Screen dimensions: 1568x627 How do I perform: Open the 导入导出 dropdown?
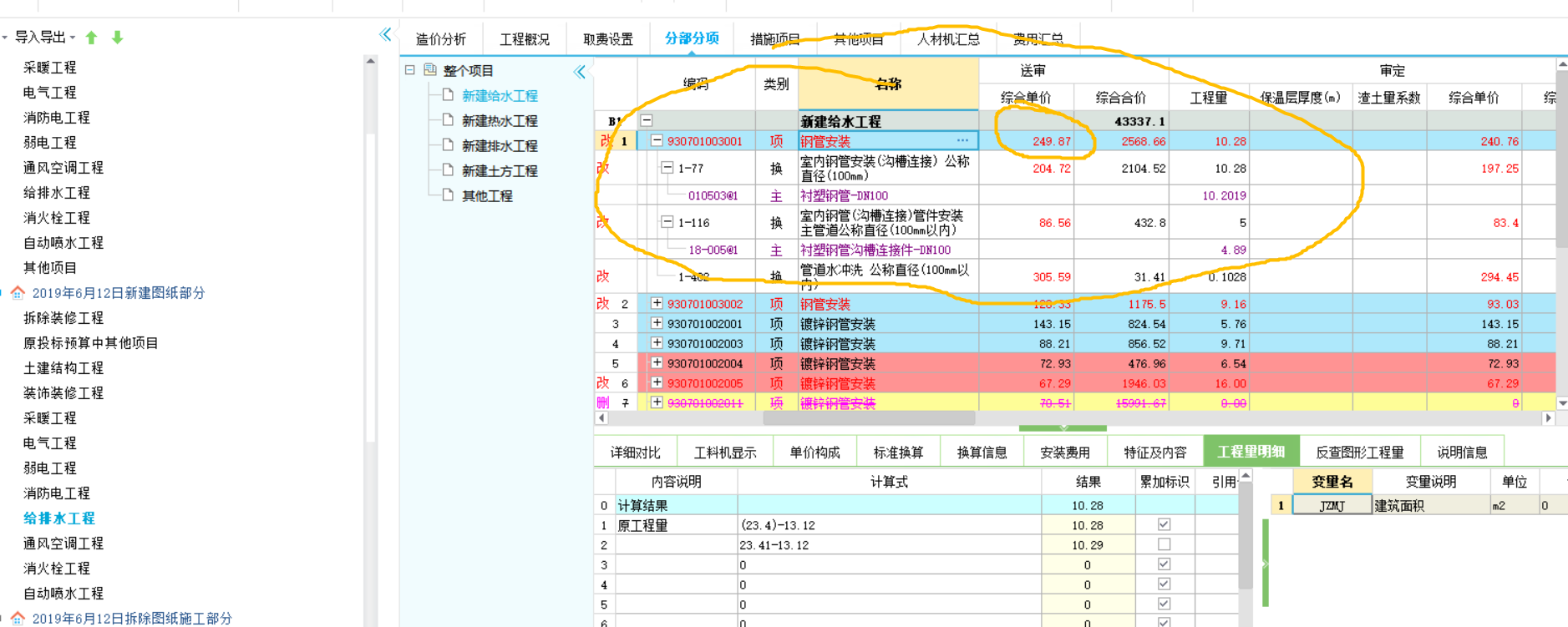pyautogui.click(x=44, y=38)
